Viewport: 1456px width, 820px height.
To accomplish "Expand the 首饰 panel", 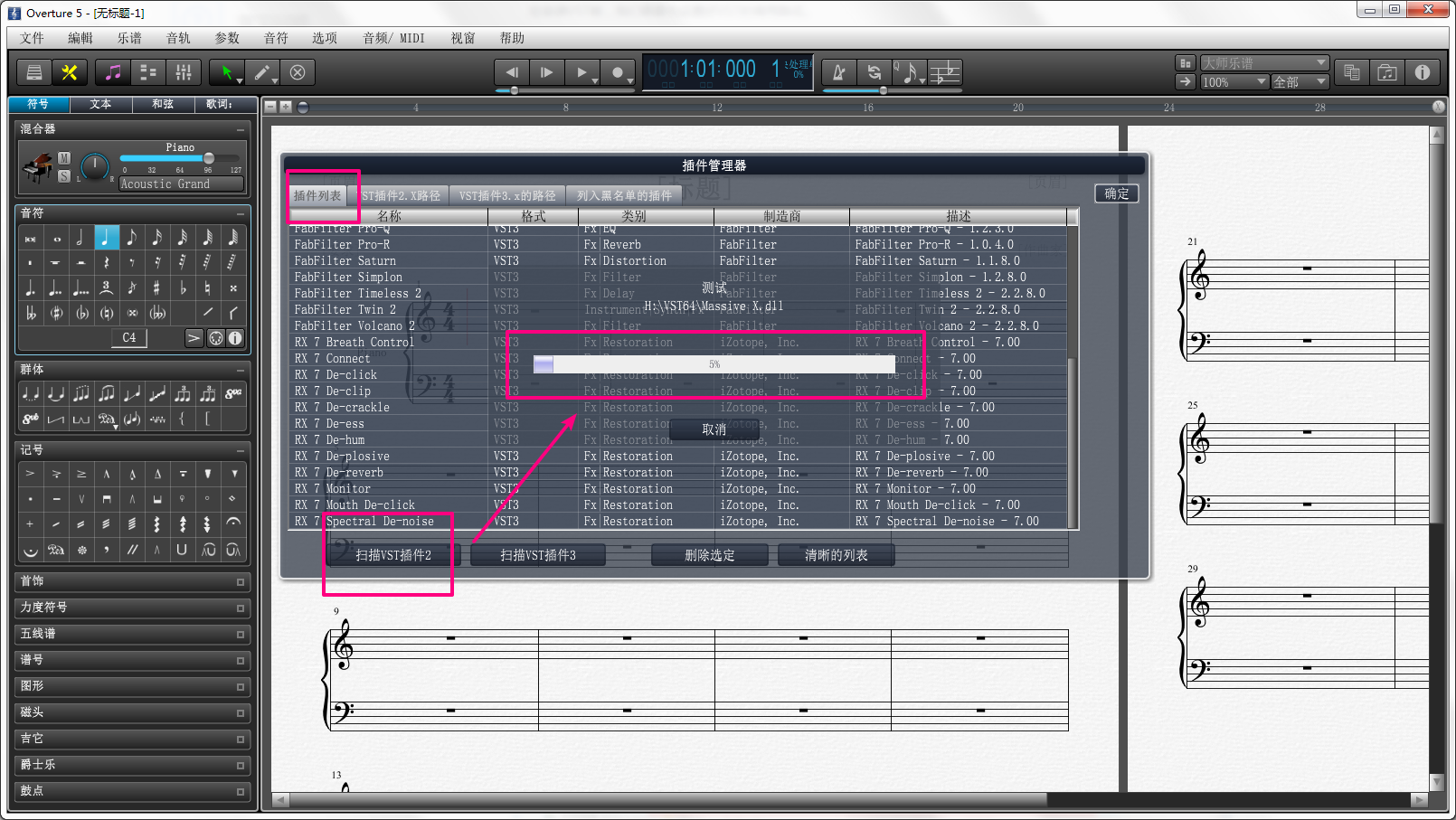I will tap(132, 581).
